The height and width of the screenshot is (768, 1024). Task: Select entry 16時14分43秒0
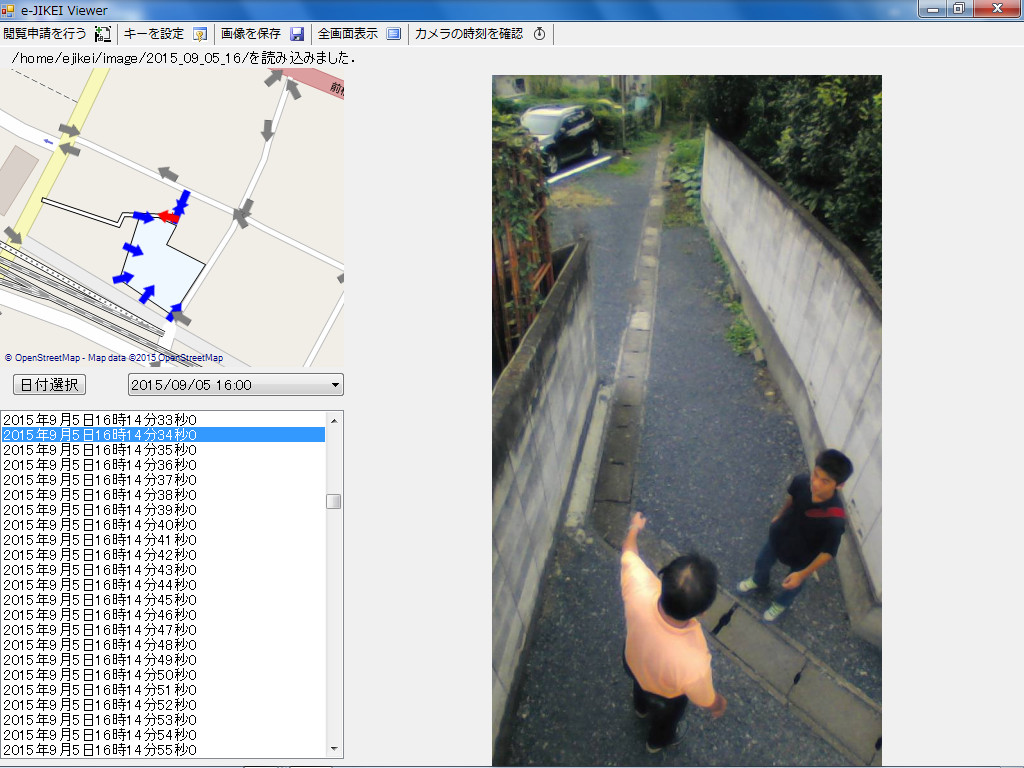pyautogui.click(x=163, y=570)
